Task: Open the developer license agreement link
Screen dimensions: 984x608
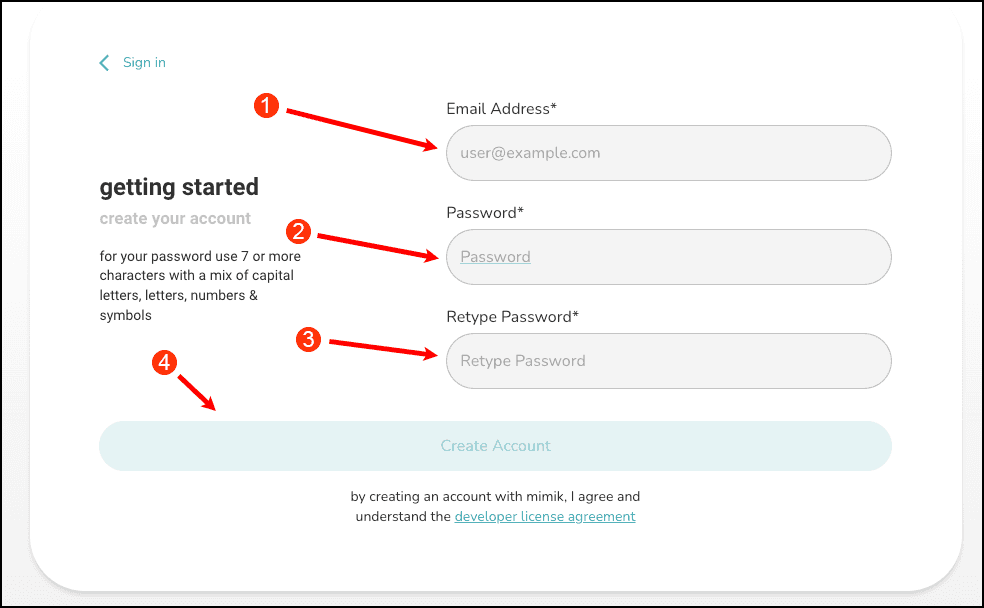Action: tap(545, 516)
